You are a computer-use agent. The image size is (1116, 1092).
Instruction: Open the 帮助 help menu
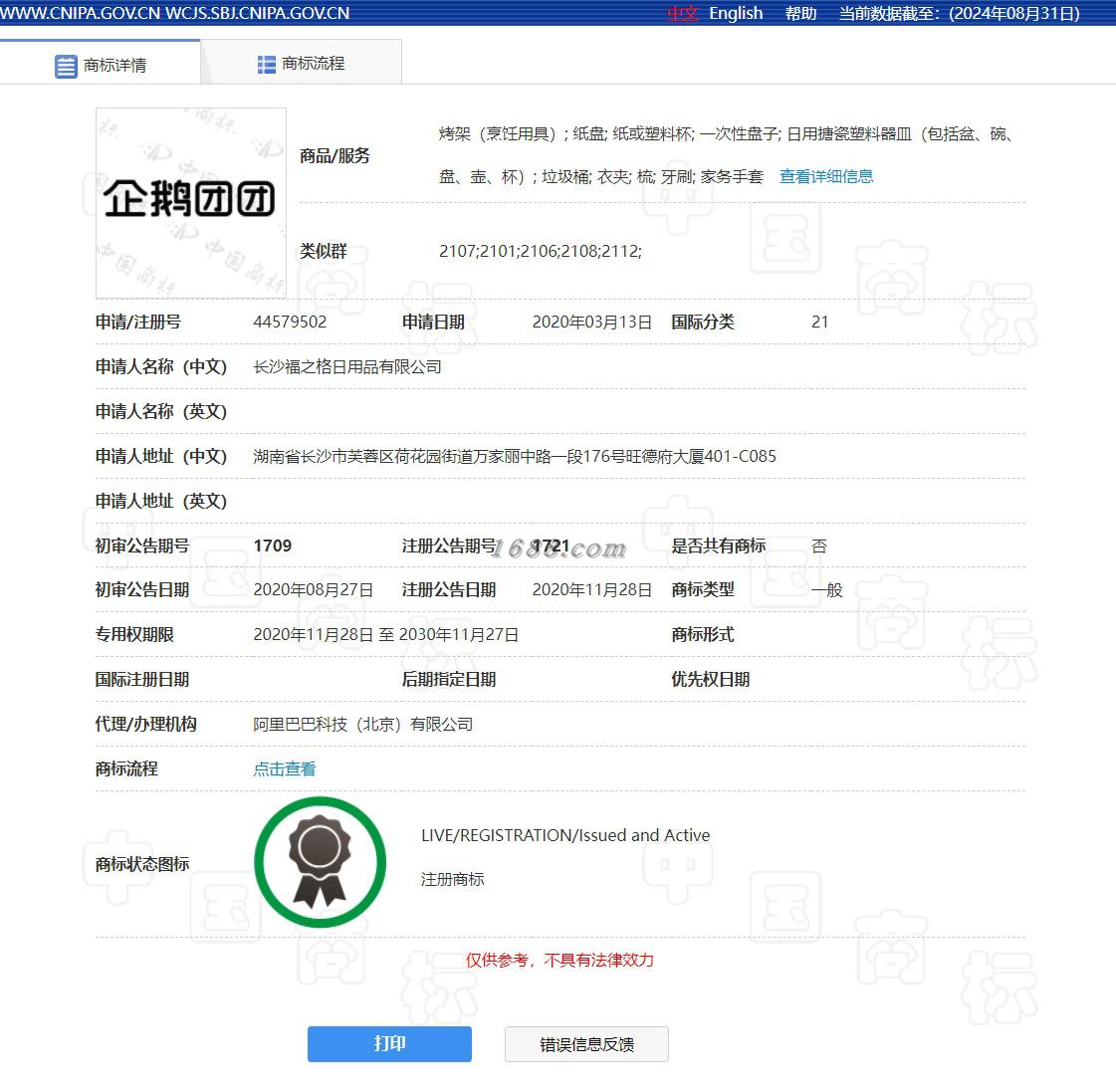[x=800, y=14]
